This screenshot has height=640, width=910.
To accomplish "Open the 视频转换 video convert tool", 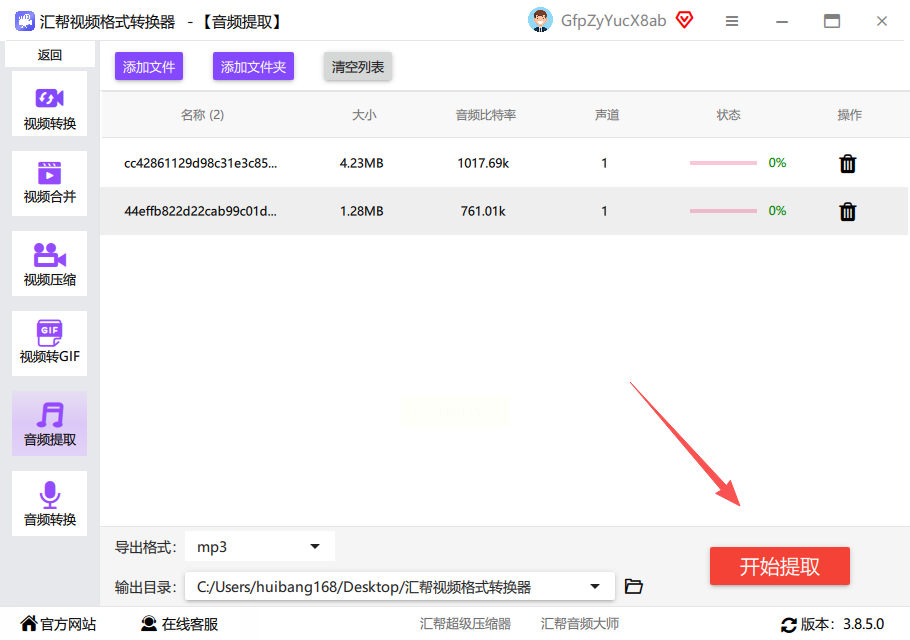I will (x=49, y=104).
